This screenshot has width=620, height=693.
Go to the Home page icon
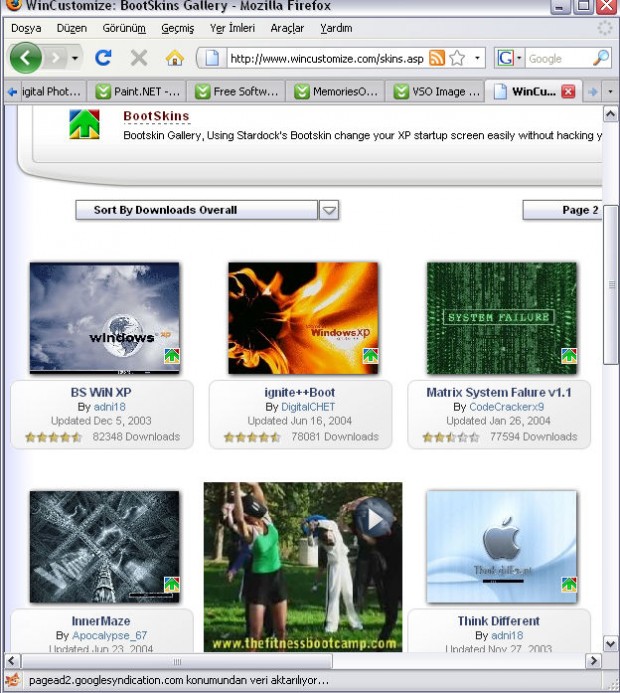[x=175, y=58]
